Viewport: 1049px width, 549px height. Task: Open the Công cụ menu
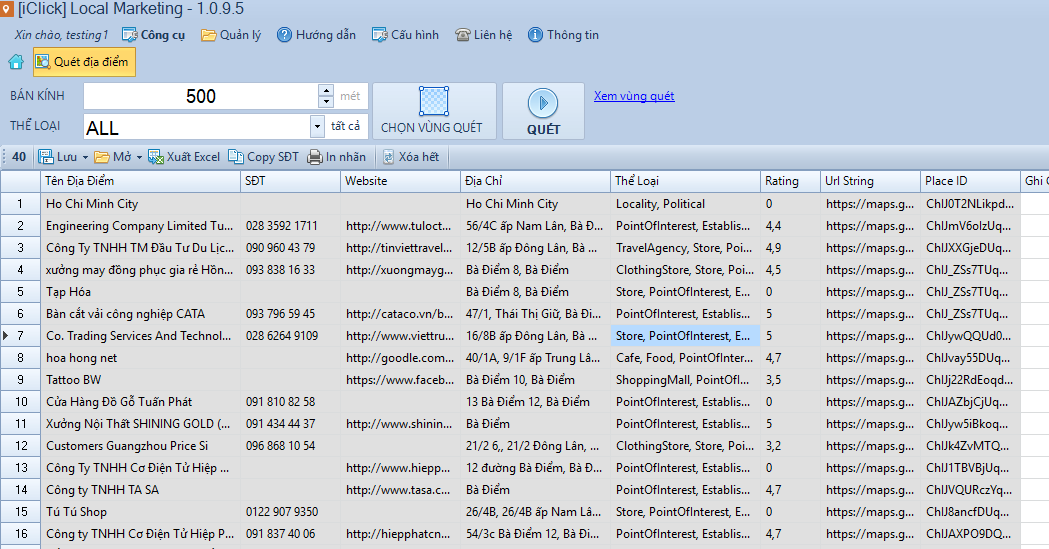pos(154,35)
